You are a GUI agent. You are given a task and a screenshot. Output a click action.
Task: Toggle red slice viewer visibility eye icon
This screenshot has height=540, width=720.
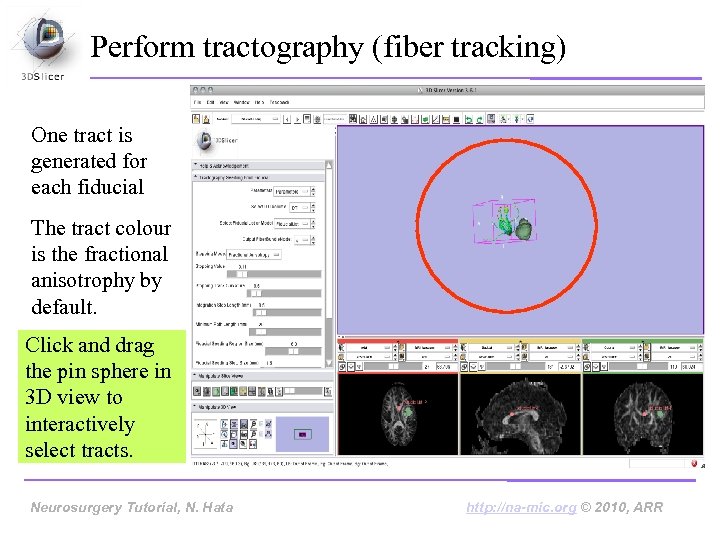pos(351,366)
